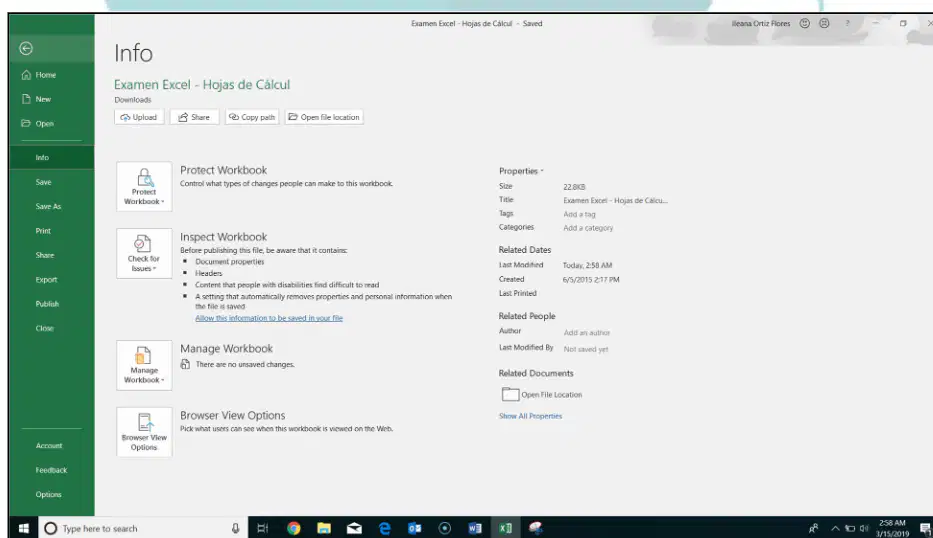The width and height of the screenshot is (933, 538).
Task: Select Open in the backstage sidebar
Action: coord(37,123)
